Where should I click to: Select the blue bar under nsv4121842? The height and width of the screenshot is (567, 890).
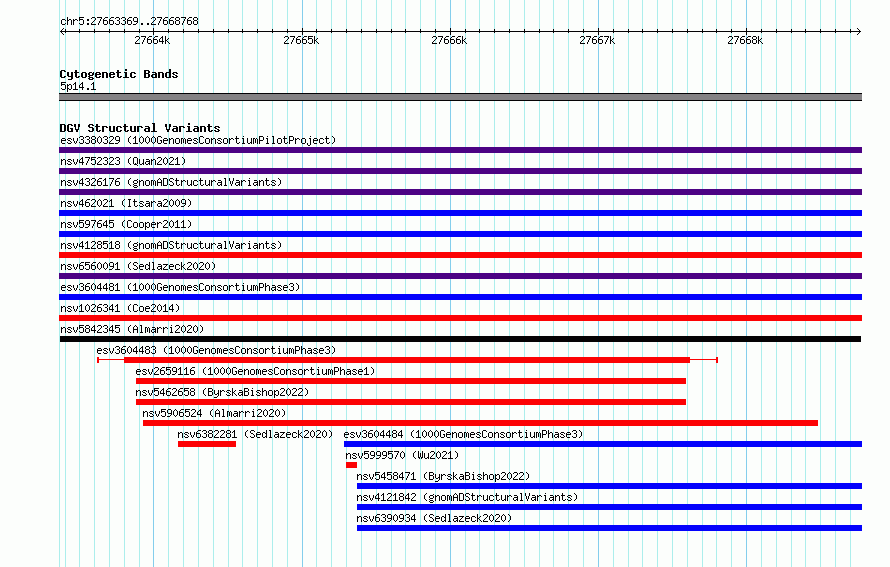610,507
